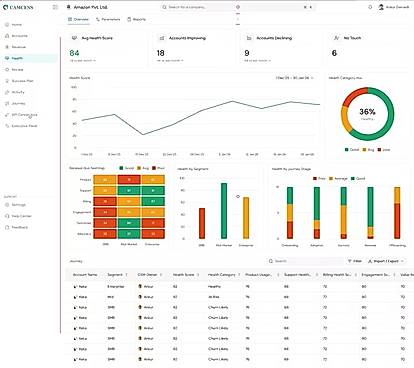Open the Import / Export dropdown
The height and width of the screenshot is (368, 414).
click(386, 261)
